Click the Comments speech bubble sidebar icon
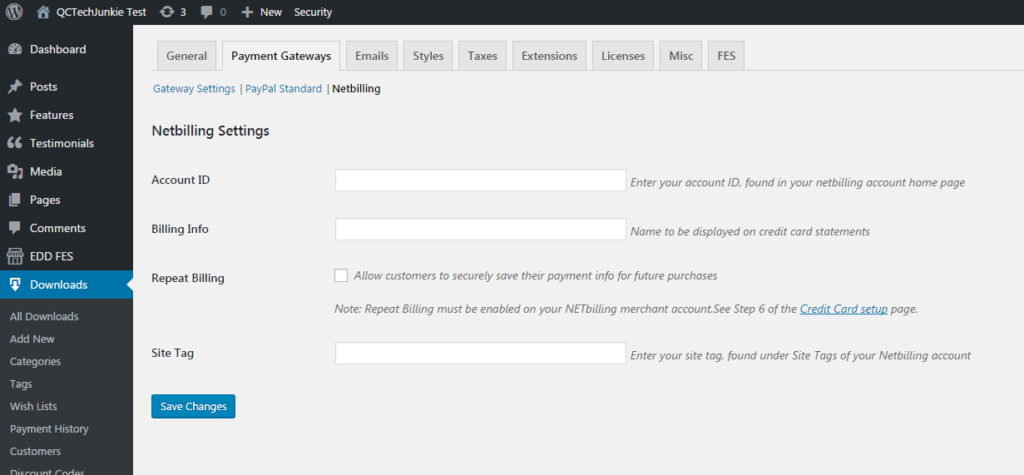This screenshot has height=475, width=1024. coord(15,228)
